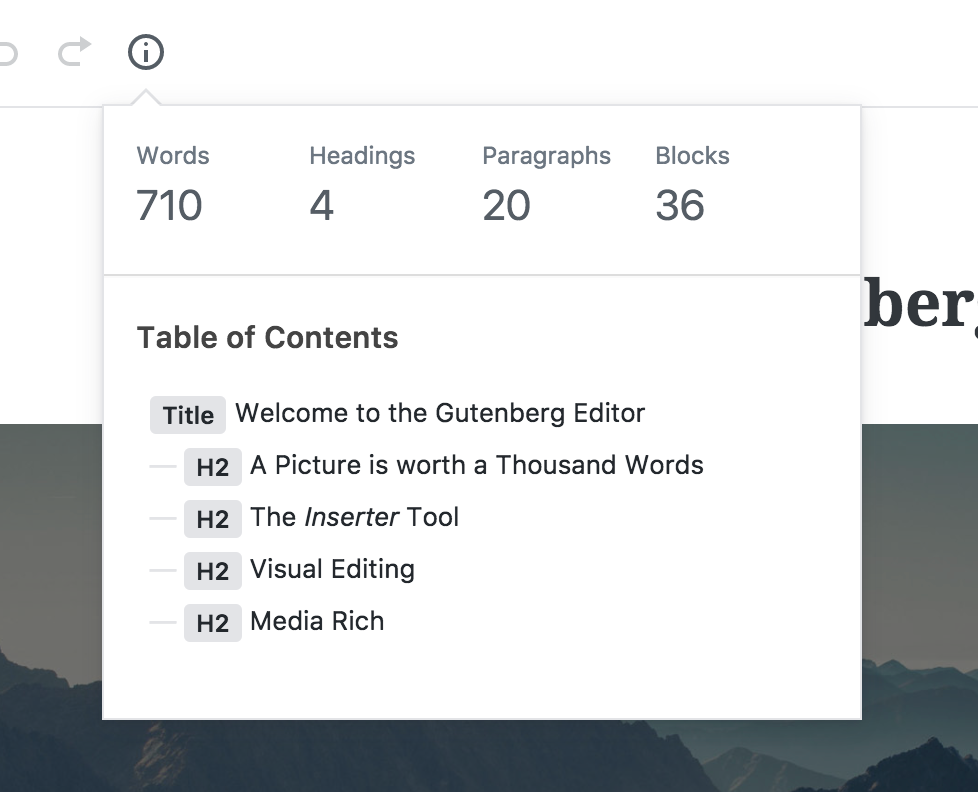Click H2 badge beside 'Visual Editing'
Screen dimensions: 978x792
(213, 571)
